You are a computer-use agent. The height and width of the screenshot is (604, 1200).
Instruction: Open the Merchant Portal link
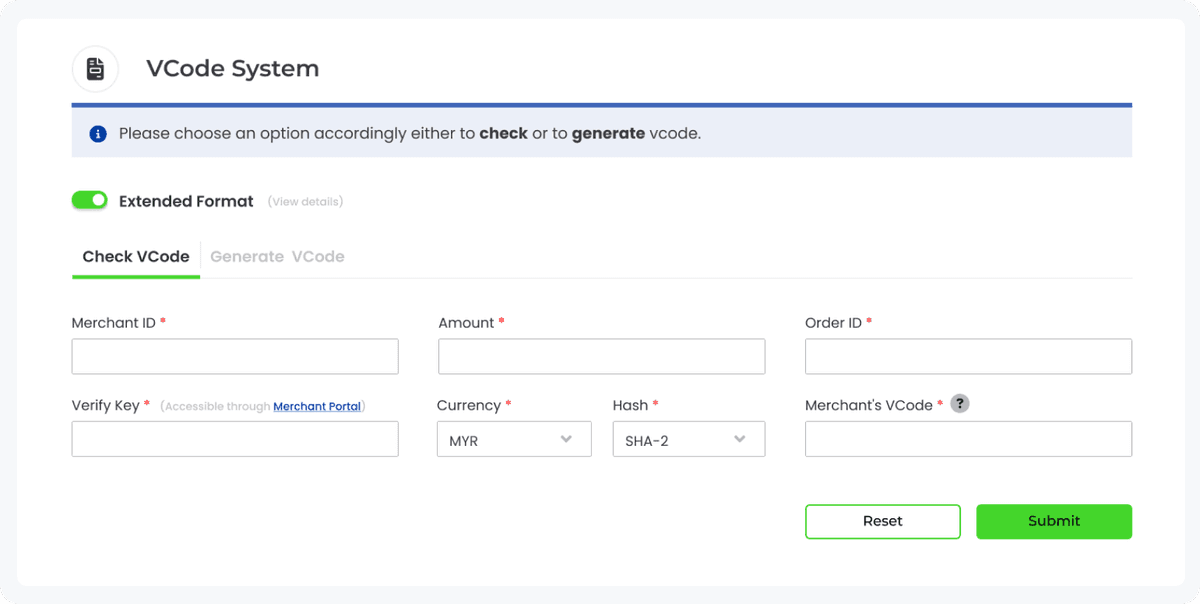click(317, 406)
